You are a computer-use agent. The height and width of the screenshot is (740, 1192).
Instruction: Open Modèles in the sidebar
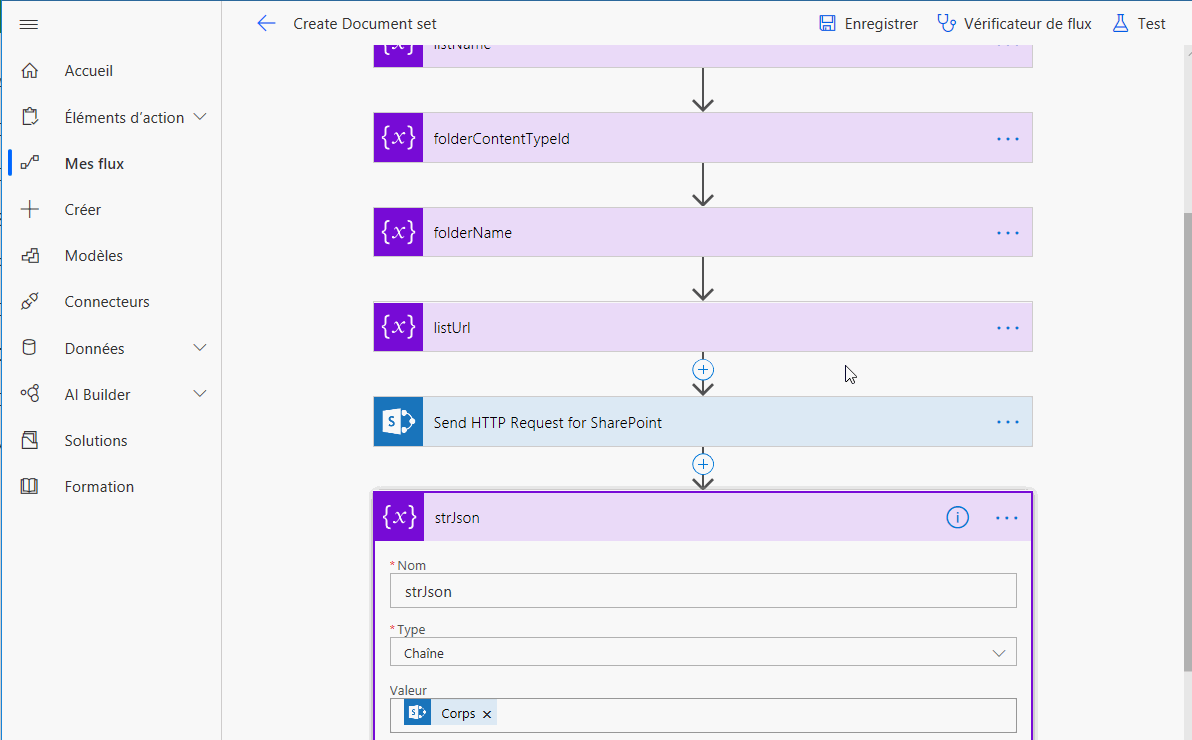click(x=94, y=256)
